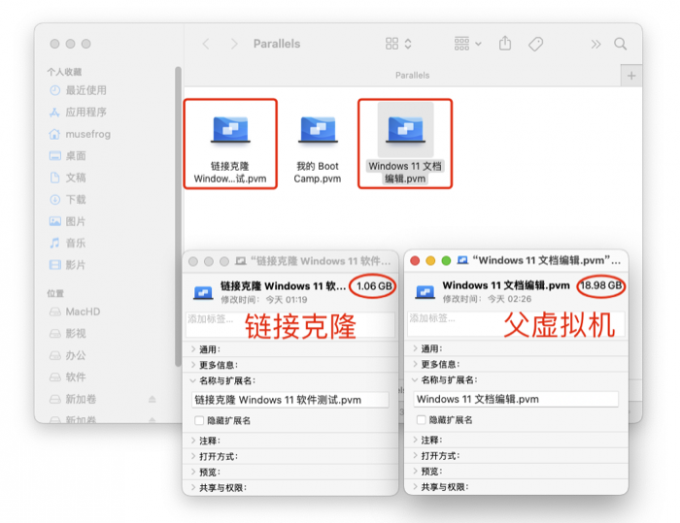Go forward in Finder navigation

(234, 44)
